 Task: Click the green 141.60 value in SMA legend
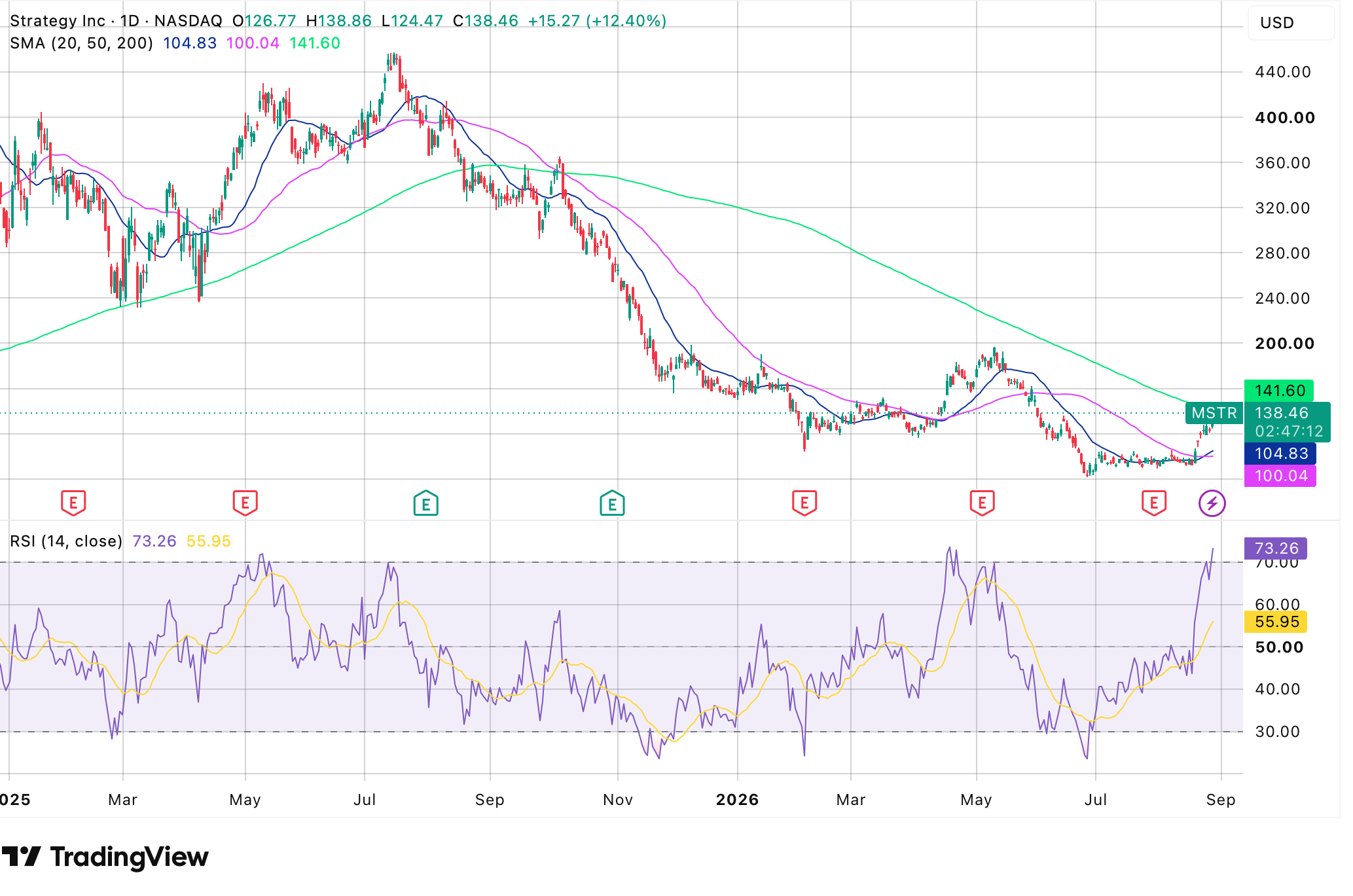pos(315,43)
